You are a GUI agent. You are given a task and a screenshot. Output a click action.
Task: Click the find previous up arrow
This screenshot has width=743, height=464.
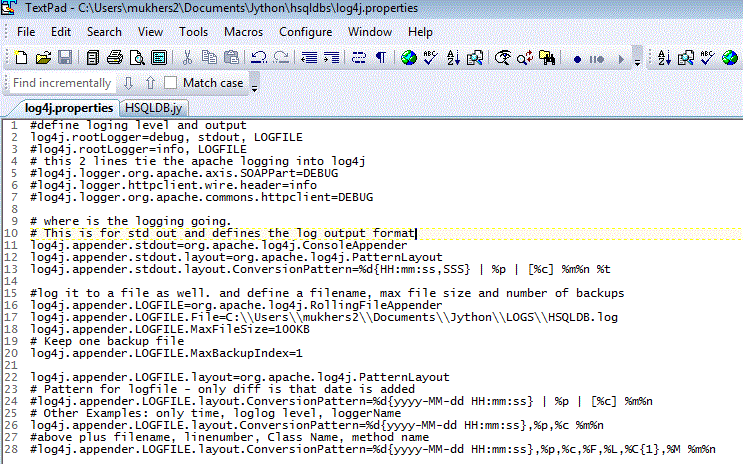point(150,83)
